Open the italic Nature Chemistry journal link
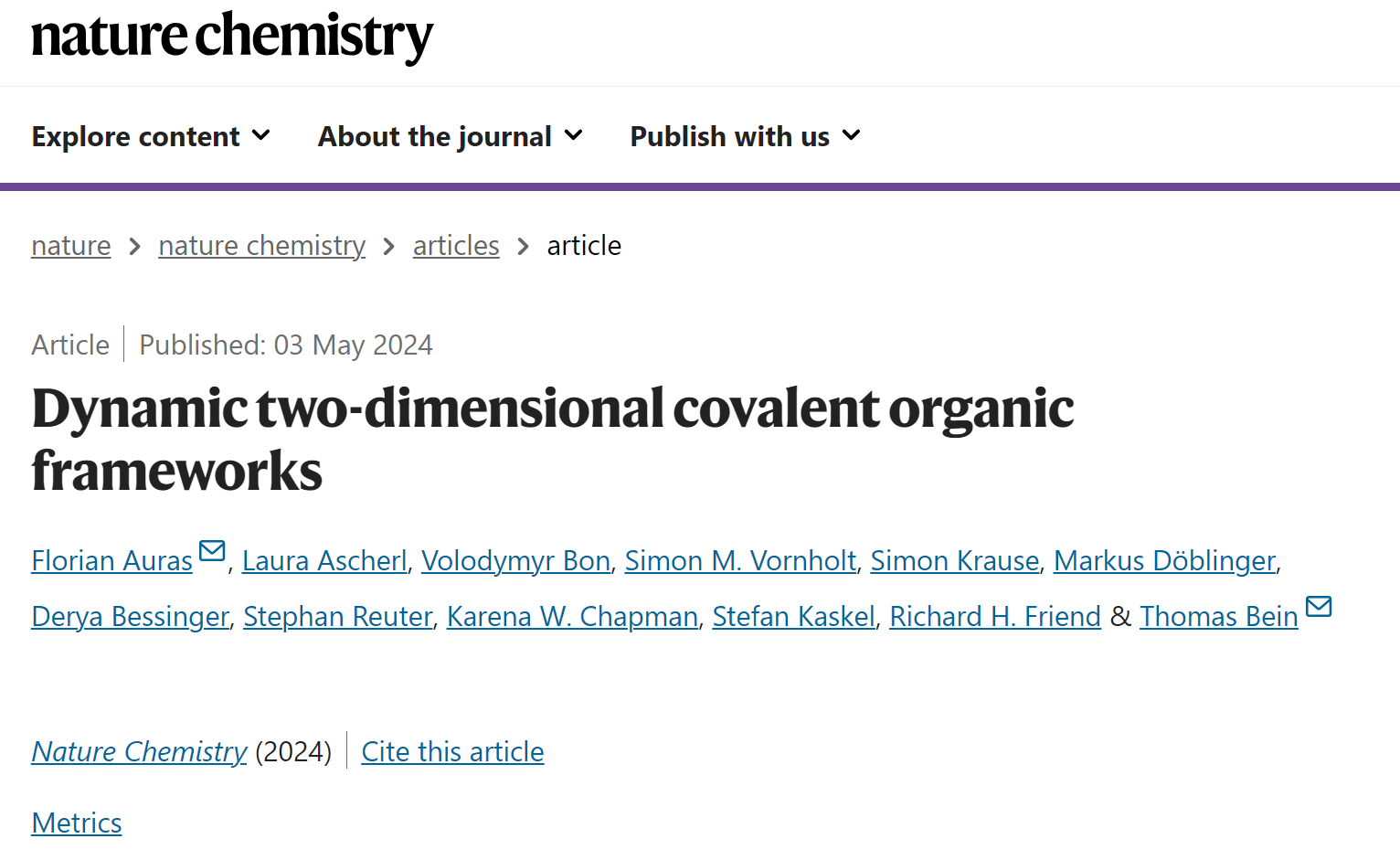This screenshot has width=1400, height=860. [139, 751]
